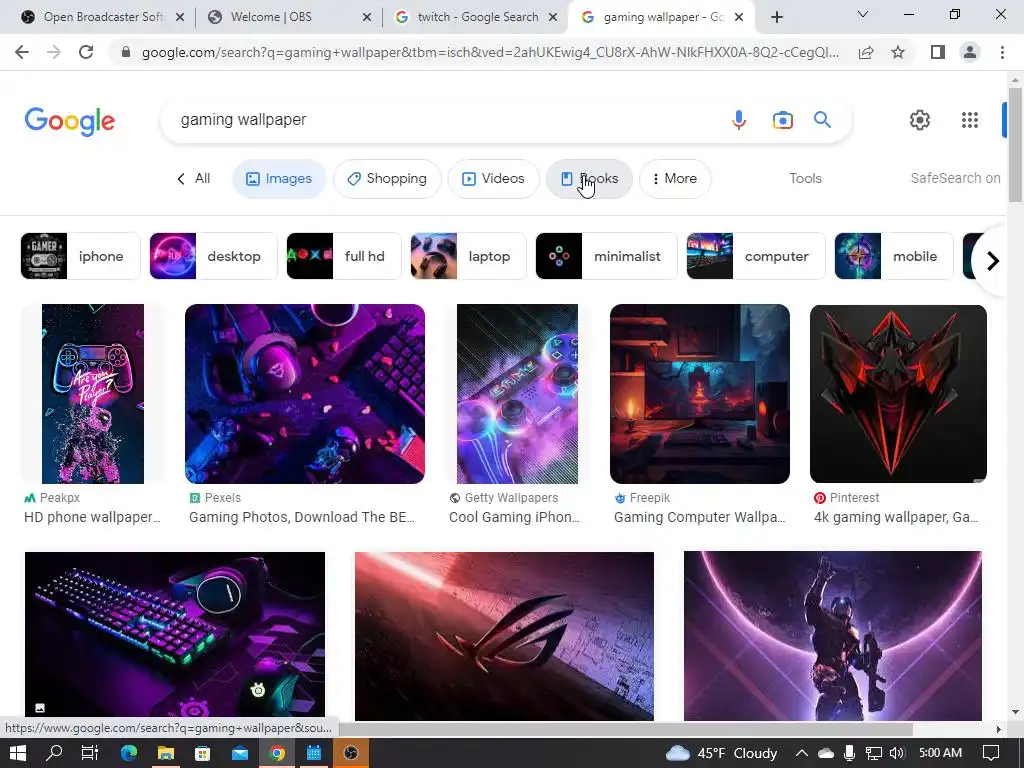Open the Chrome profile menu
This screenshot has width=1024, height=768.
tap(970, 52)
